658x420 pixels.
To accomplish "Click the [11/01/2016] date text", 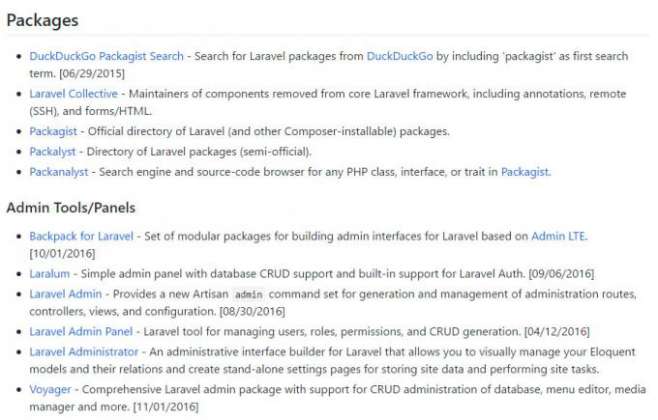I will 165,407.
